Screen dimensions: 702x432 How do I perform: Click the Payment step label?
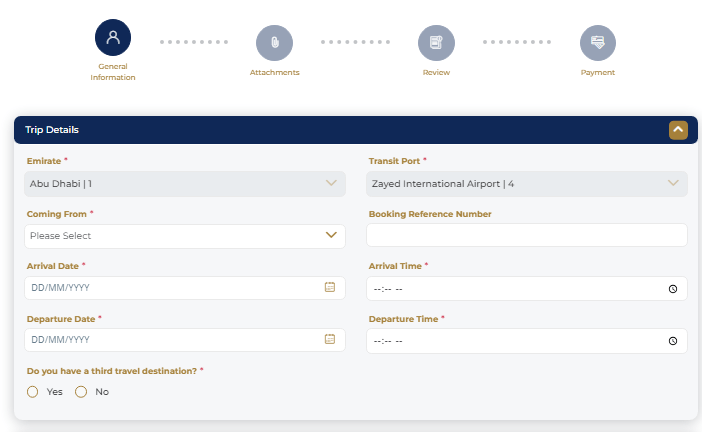(598, 73)
